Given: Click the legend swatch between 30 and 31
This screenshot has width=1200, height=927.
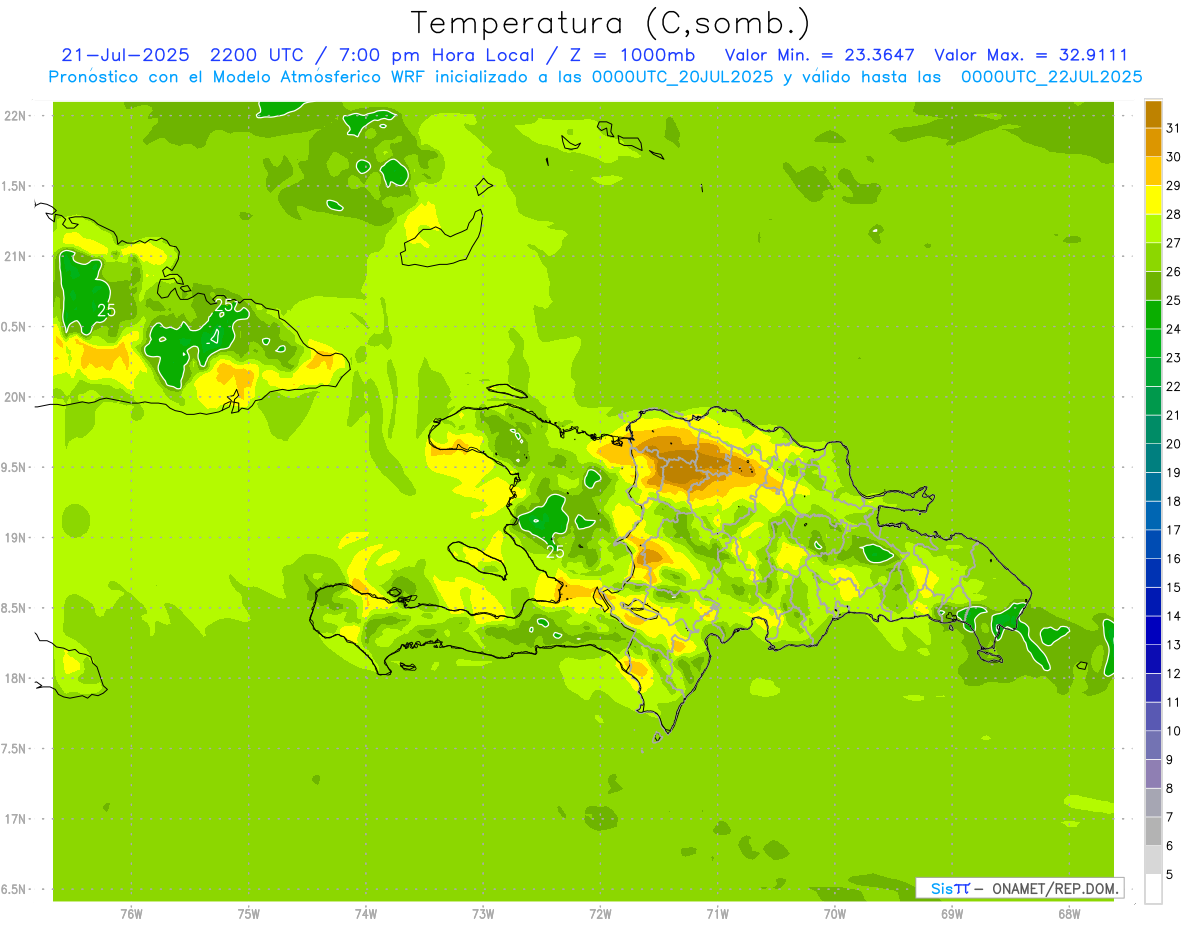Looking at the screenshot, I should click(x=1153, y=142).
